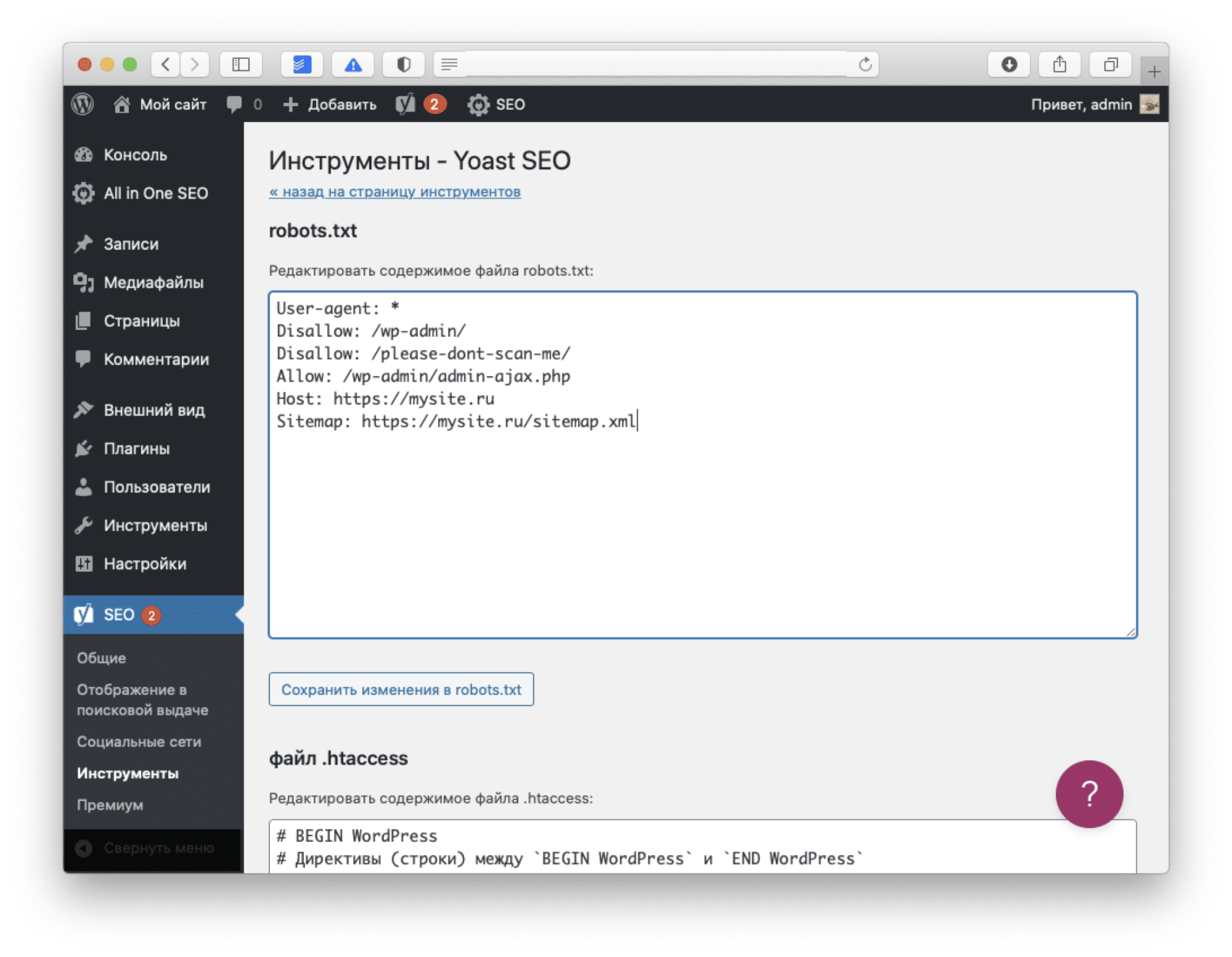
Task: Navigate to Плагины sidebar item
Action: click(130, 449)
